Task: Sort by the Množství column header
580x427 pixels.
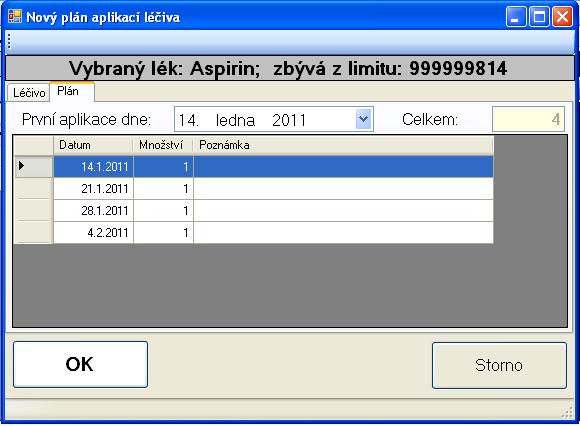Action: click(x=163, y=145)
